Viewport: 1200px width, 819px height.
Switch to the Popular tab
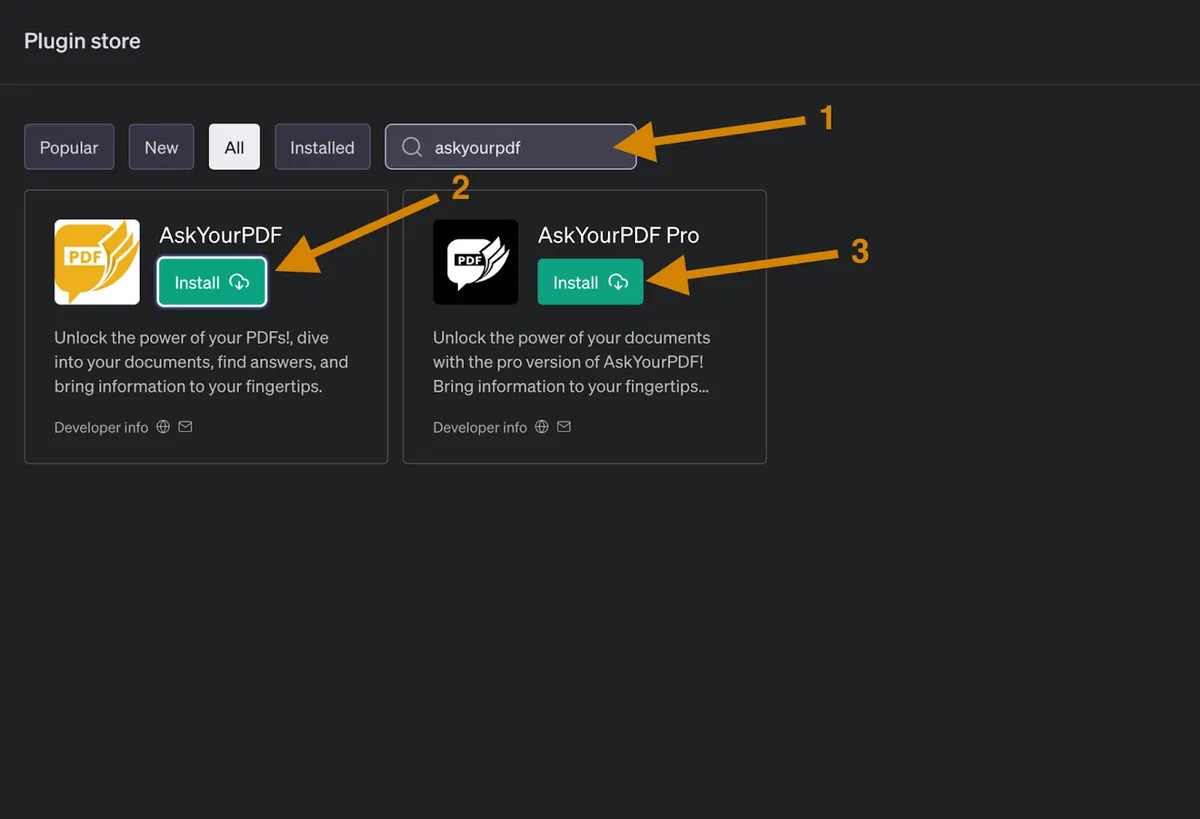point(69,147)
